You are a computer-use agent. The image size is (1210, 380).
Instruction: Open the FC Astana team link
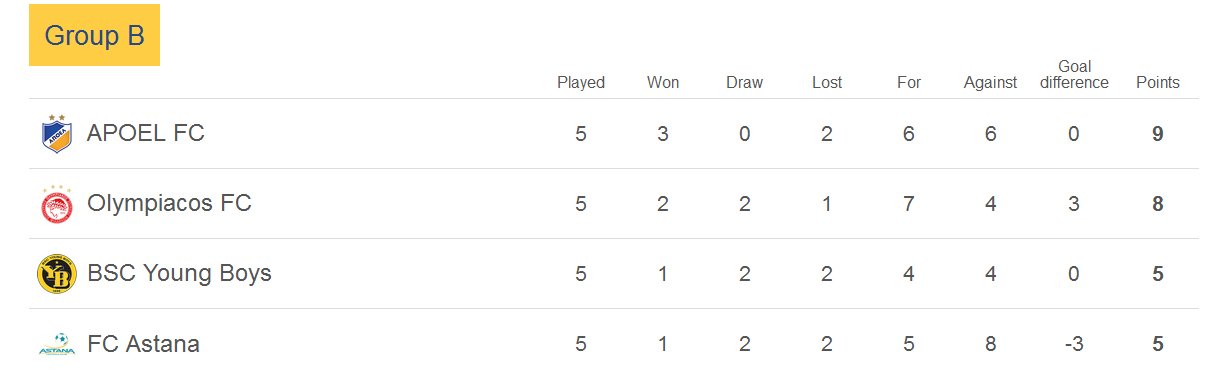pos(143,344)
